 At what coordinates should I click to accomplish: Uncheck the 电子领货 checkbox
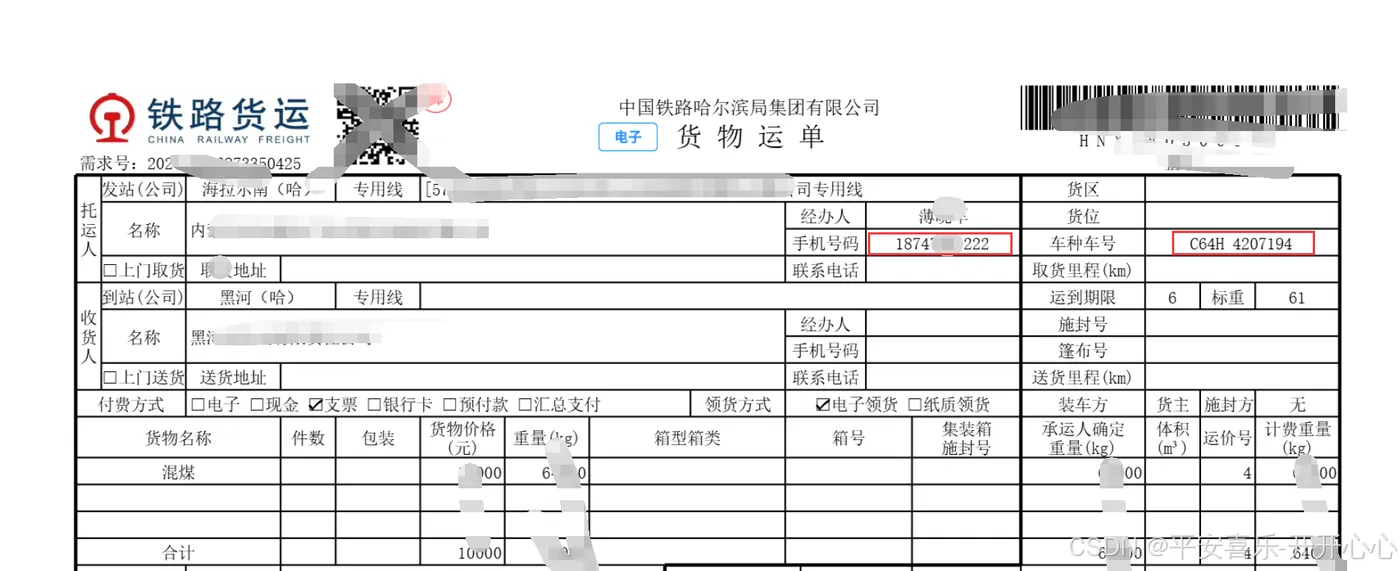[823, 405]
